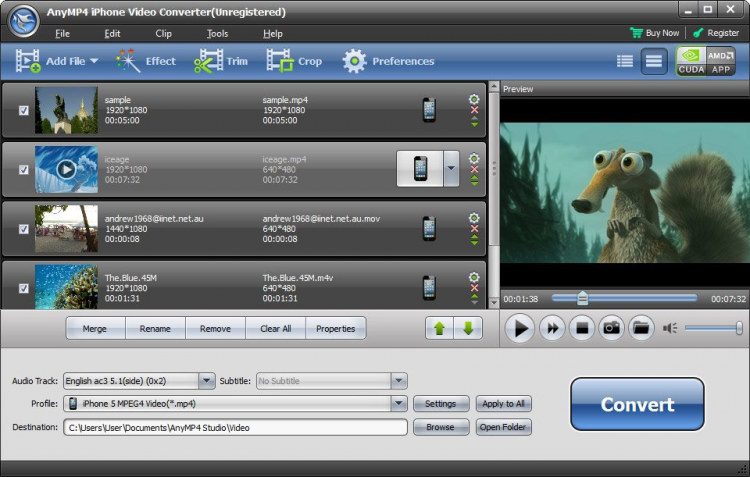The image size is (750, 477).
Task: Remove iceage with its red X
Action: [474, 169]
